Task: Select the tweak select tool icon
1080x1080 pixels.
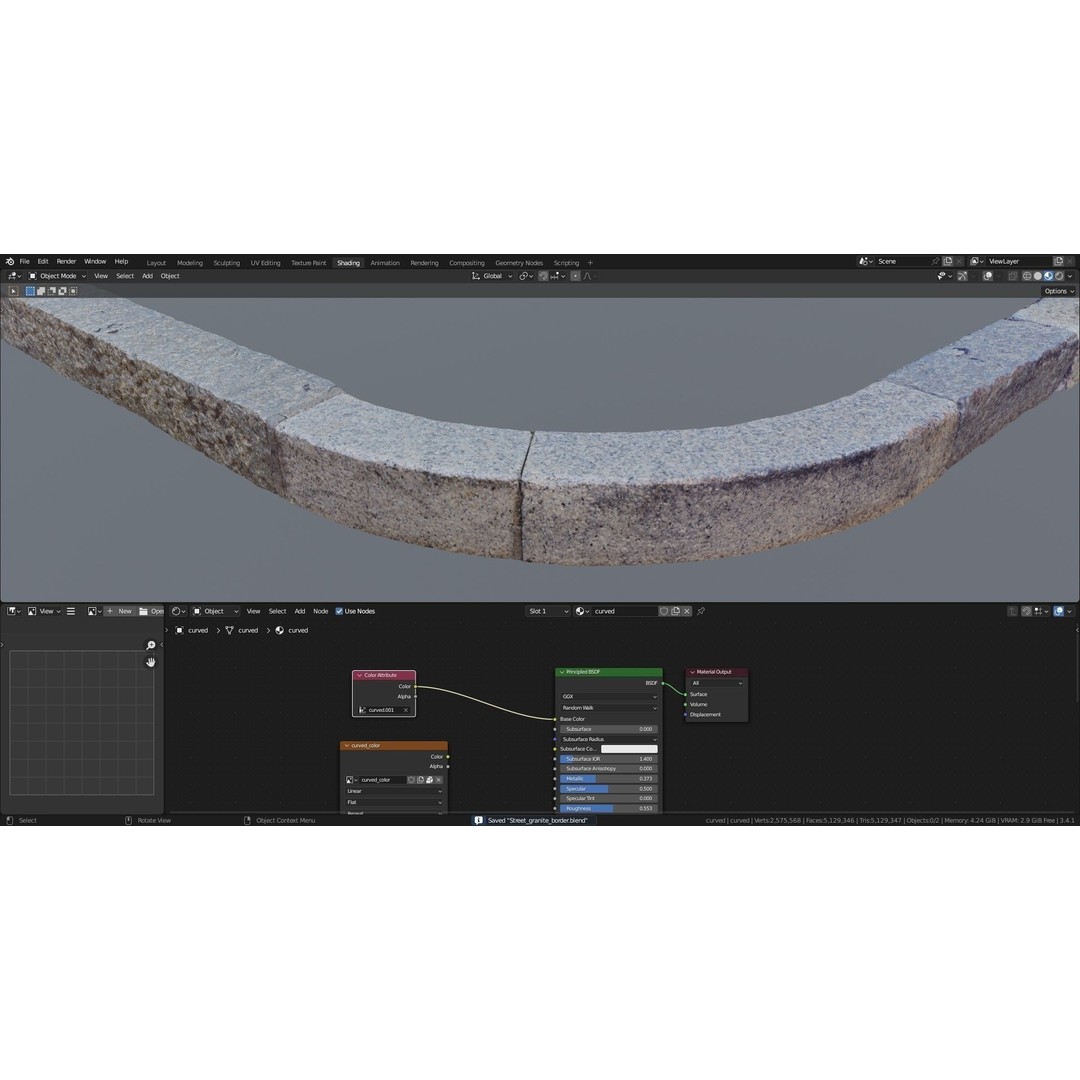Action: [13, 291]
